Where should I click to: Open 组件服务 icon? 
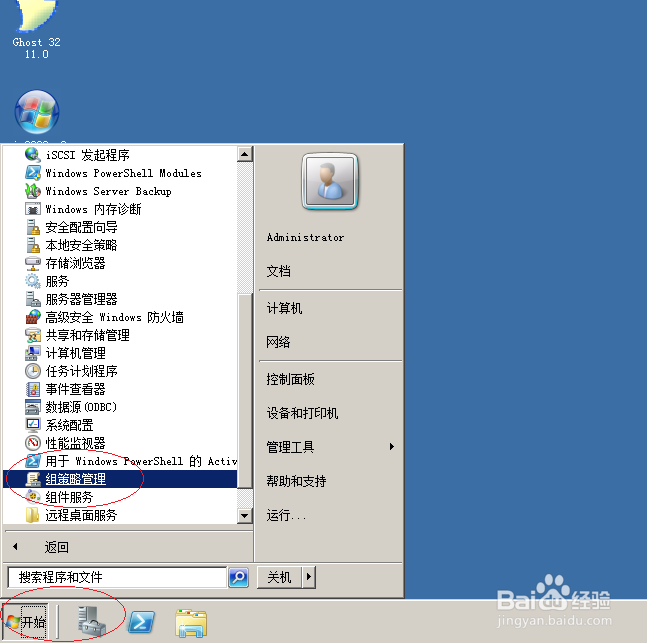tap(33, 497)
